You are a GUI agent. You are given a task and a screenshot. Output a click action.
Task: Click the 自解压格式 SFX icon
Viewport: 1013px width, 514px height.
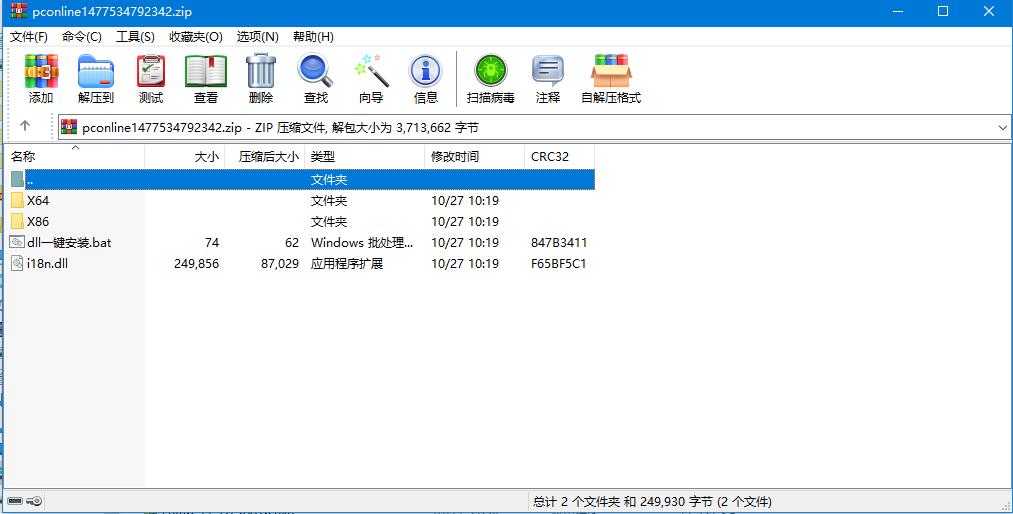click(611, 71)
